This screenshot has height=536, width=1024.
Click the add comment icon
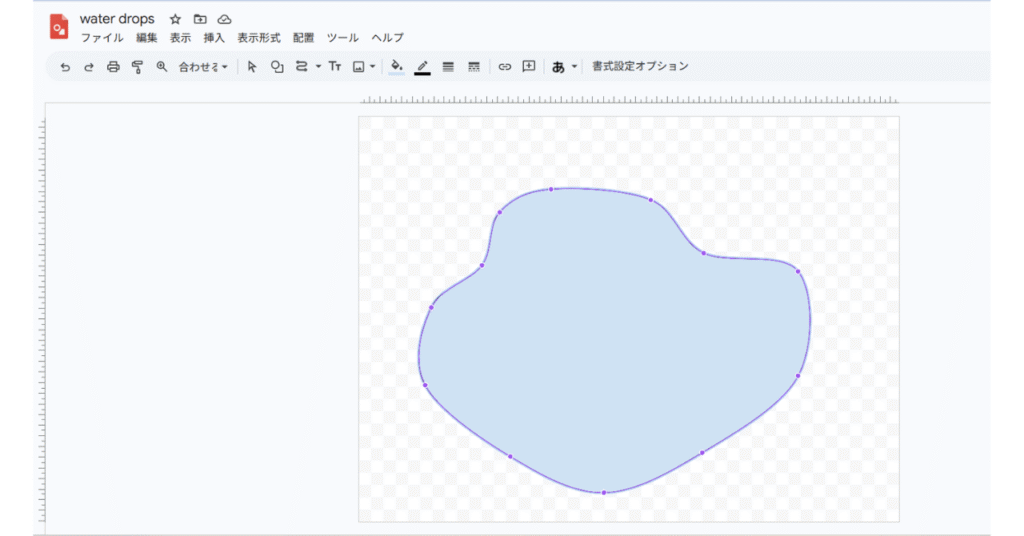pyautogui.click(x=529, y=67)
